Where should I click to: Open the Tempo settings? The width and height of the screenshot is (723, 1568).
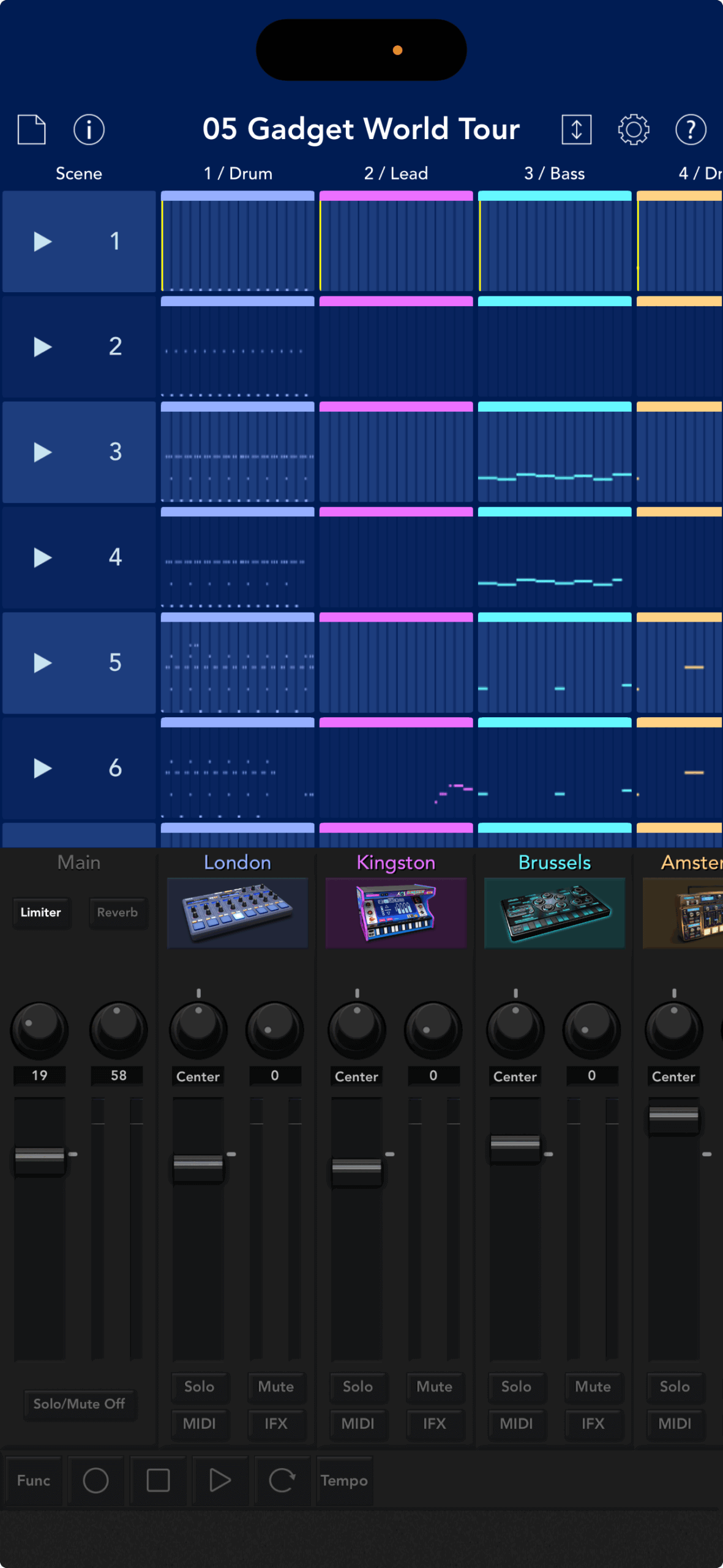(344, 1480)
